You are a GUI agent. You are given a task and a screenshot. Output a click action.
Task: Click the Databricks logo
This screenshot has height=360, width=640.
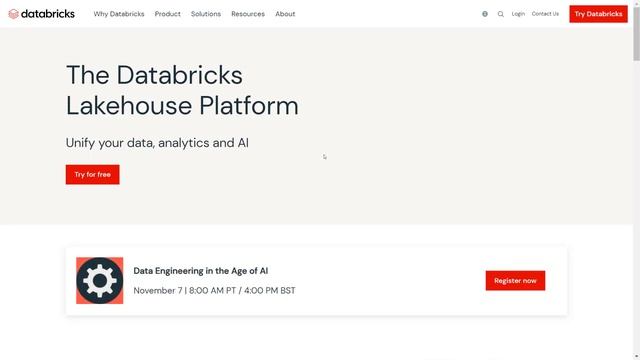(x=42, y=14)
